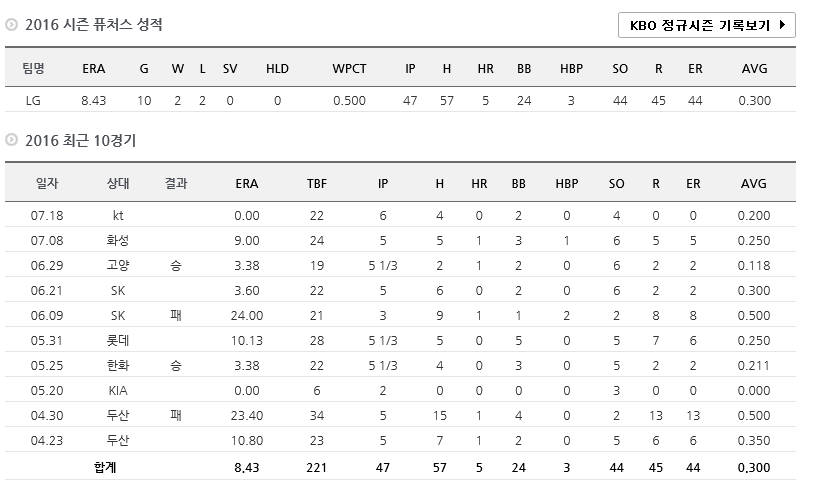The image size is (820, 494).
Task: Select the 06.29 고양 game row
Action: [47, 266]
